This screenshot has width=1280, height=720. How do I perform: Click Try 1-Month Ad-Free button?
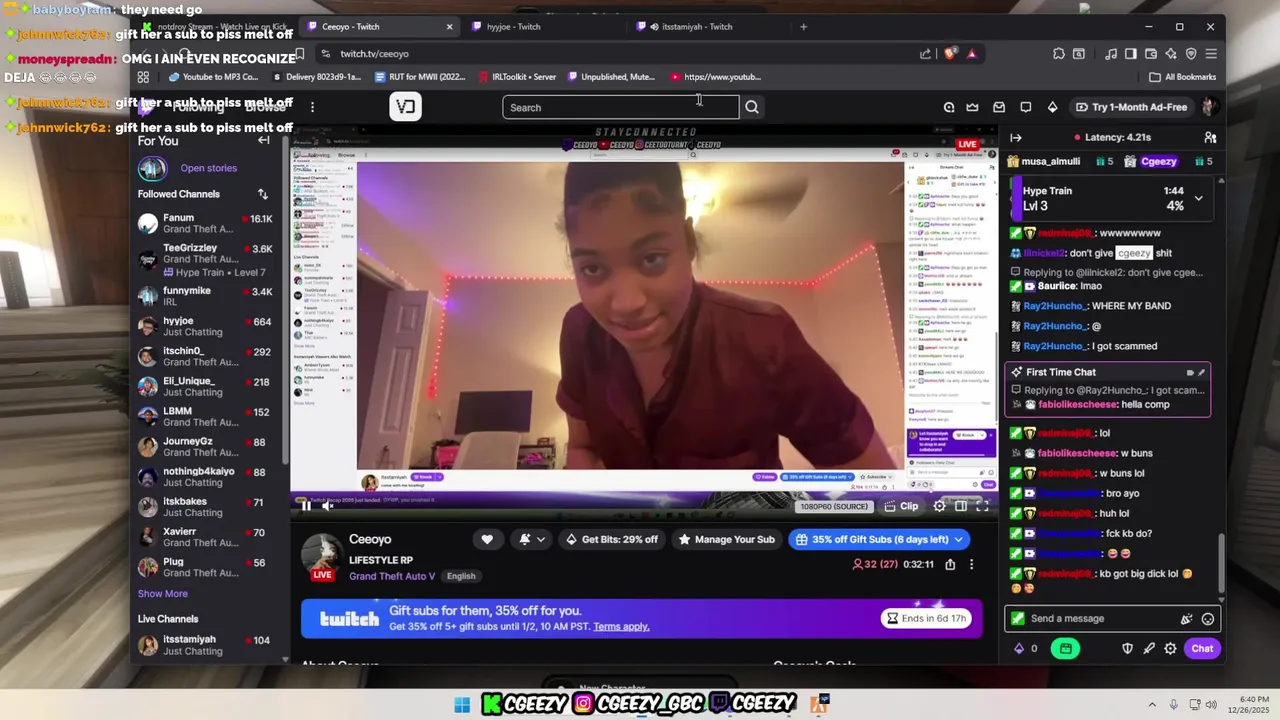1131,107
